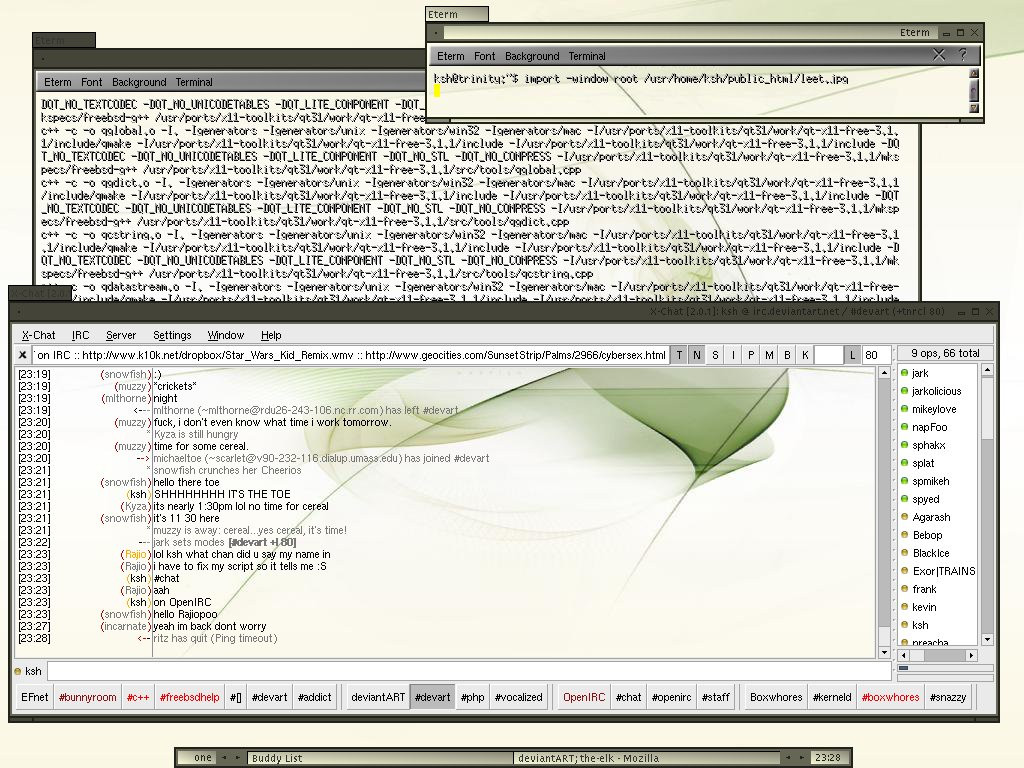Viewport: 1024px width, 768px height.
Task: Toggle the S (secret) channel mode
Action: [715, 355]
